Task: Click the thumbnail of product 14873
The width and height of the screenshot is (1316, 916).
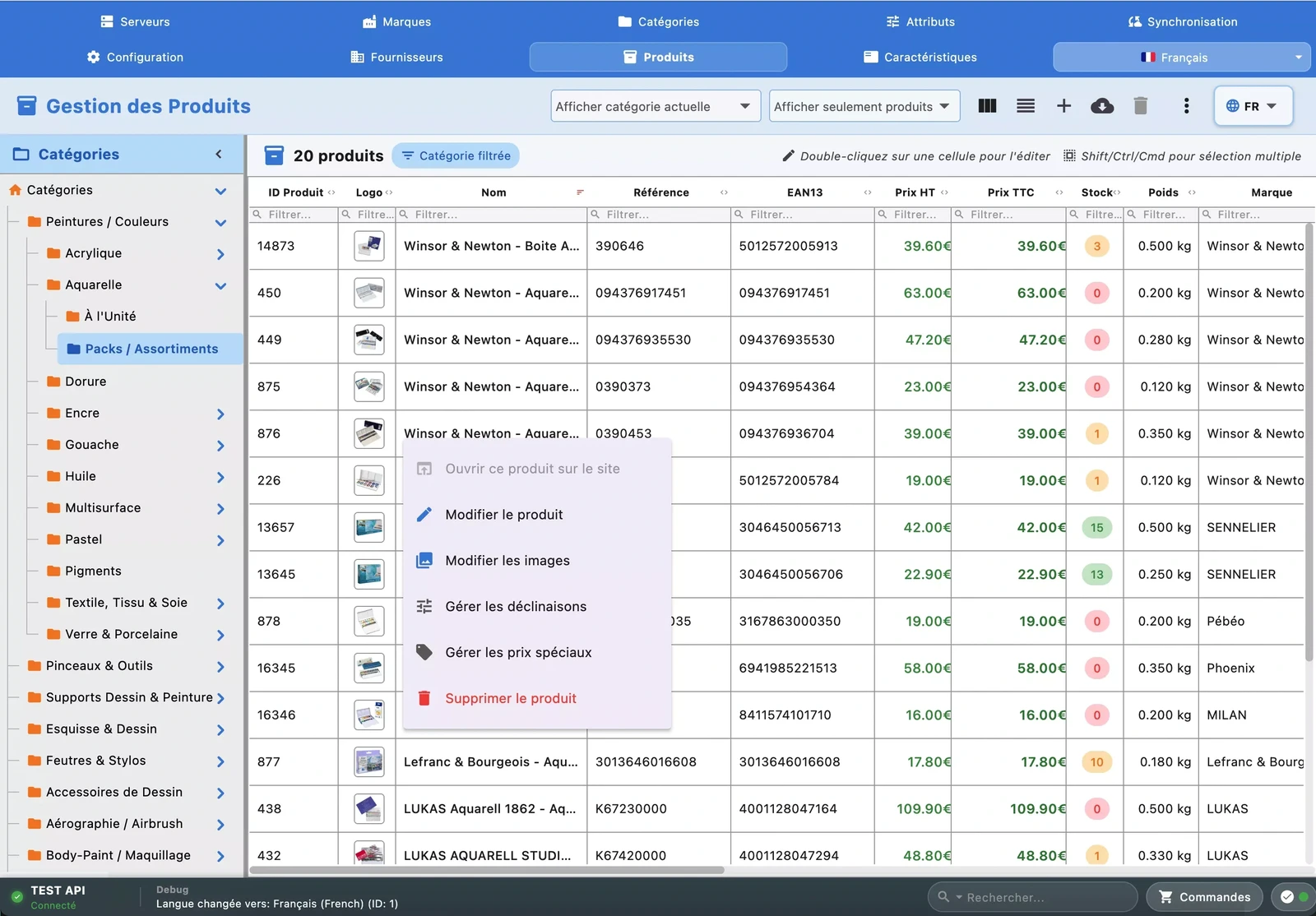Action: coord(368,246)
